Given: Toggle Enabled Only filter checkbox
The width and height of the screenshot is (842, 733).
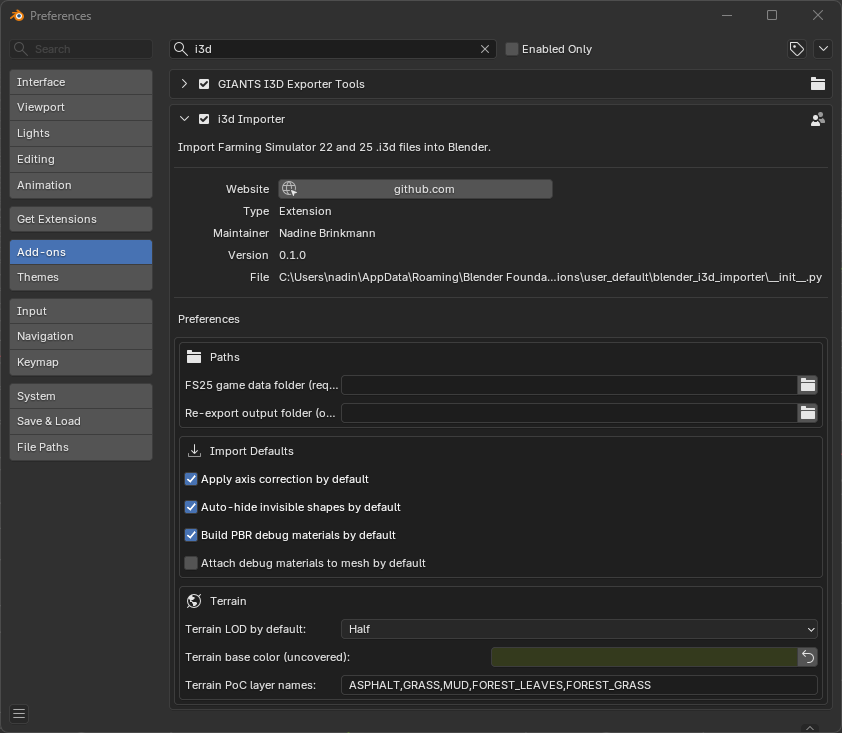Looking at the screenshot, I should pos(512,49).
